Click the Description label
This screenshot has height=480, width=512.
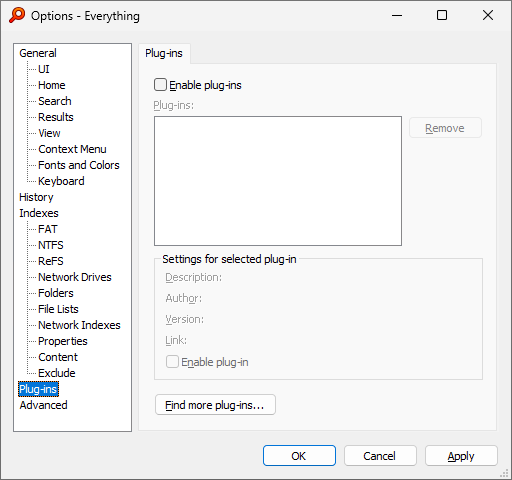(194, 277)
